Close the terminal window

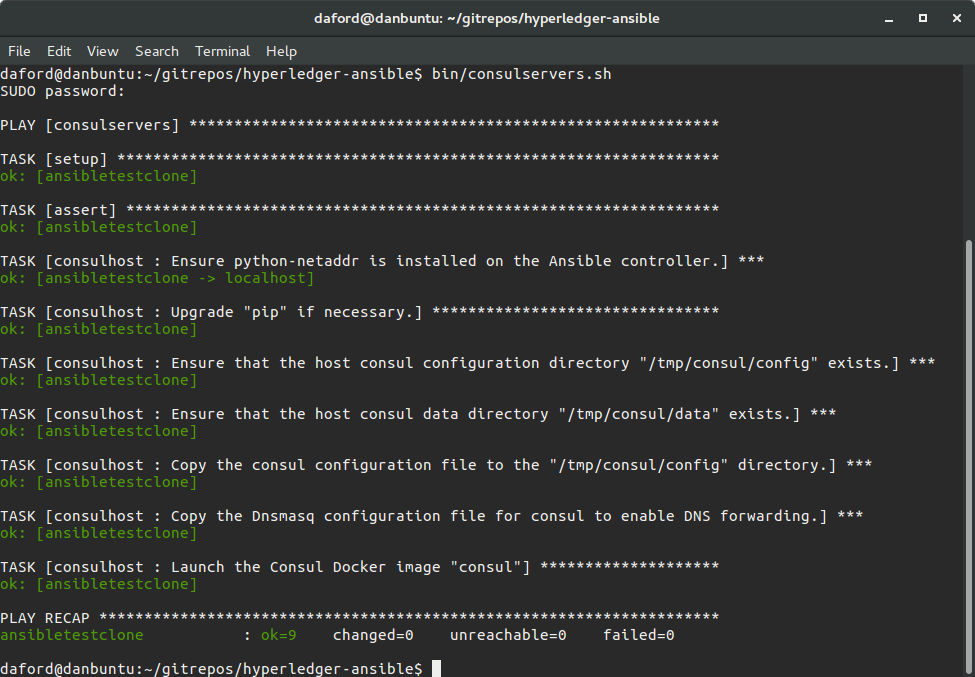click(x=957, y=18)
